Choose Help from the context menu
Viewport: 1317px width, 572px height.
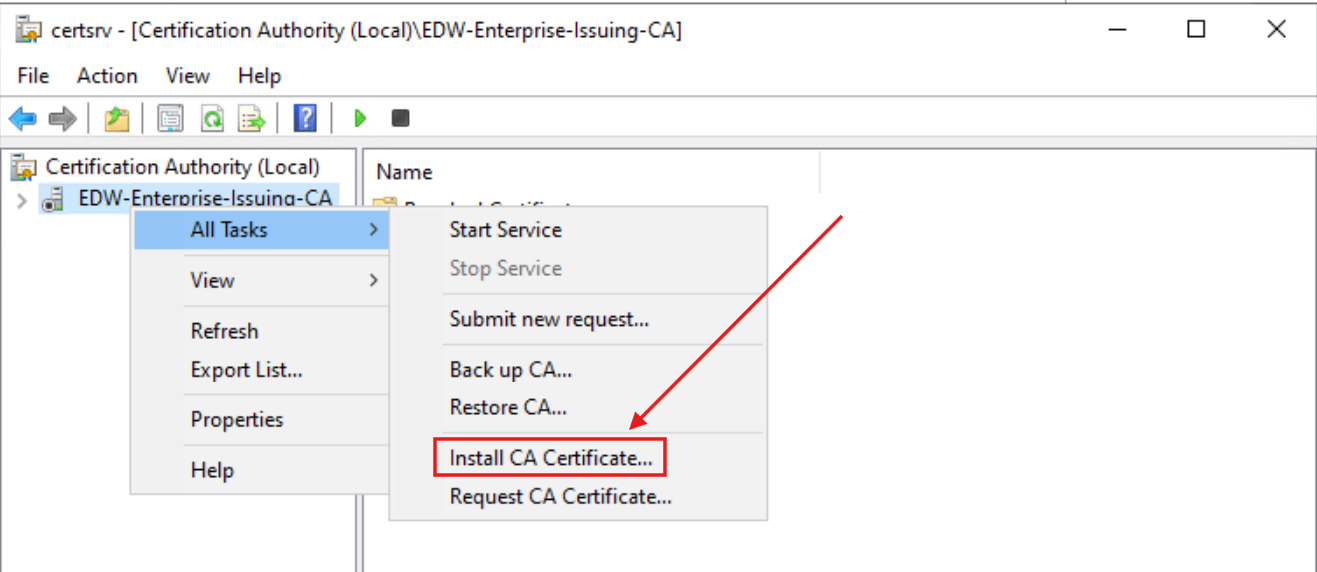pos(260,470)
